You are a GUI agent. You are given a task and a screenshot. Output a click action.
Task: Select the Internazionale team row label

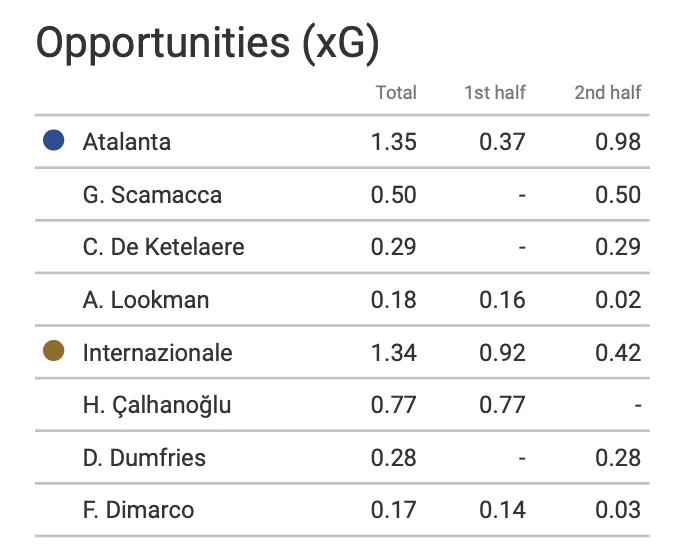tap(157, 352)
